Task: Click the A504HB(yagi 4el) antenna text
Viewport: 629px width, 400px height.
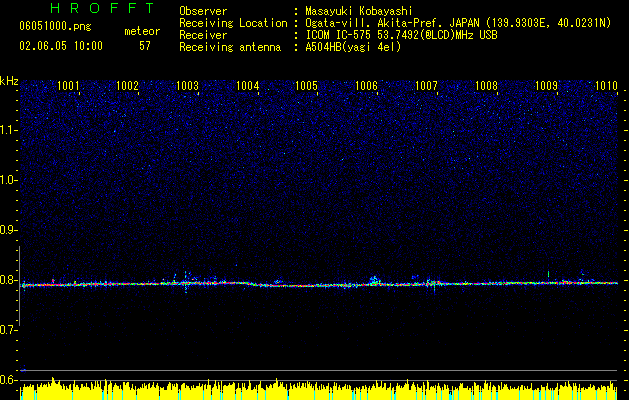Action: pyautogui.click(x=353, y=47)
